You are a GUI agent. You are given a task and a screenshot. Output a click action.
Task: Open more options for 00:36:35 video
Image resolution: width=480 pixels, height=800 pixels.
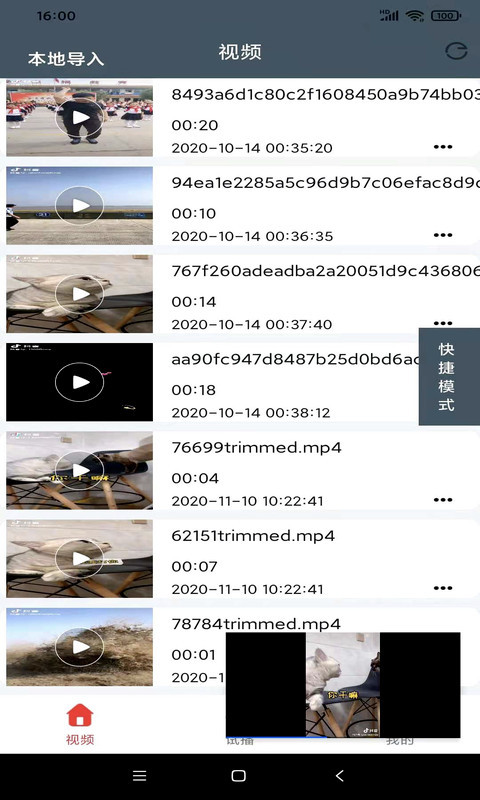(443, 235)
